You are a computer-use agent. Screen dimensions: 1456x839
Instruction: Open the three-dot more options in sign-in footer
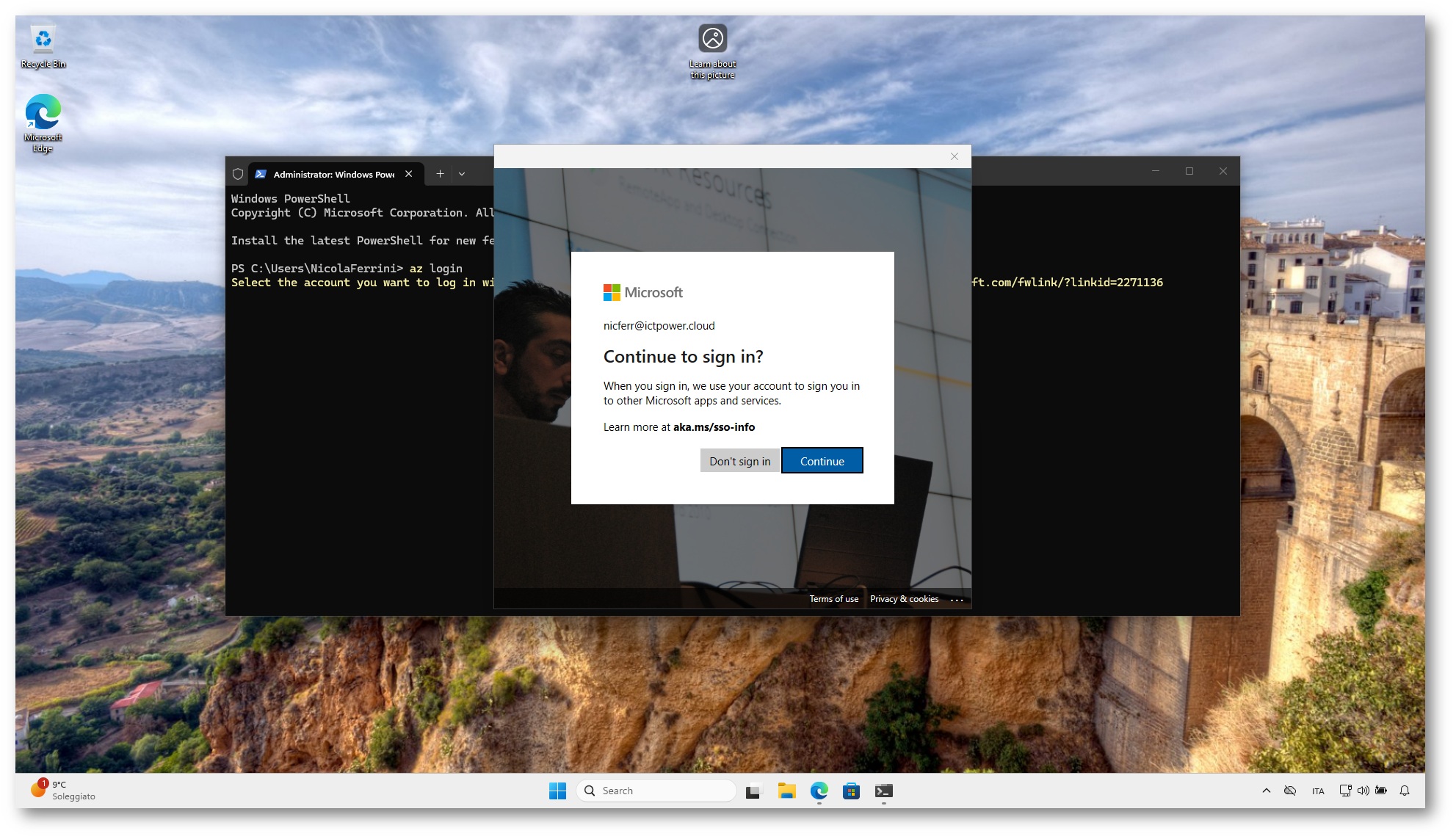click(x=956, y=600)
